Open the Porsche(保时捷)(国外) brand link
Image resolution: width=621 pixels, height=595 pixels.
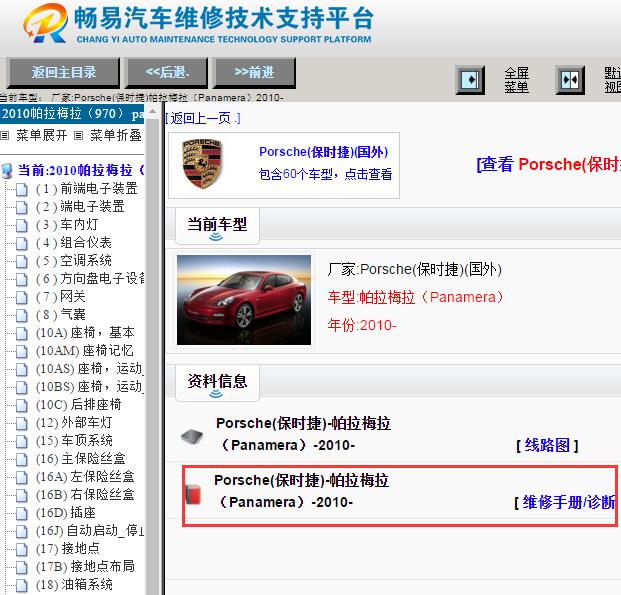click(324, 152)
